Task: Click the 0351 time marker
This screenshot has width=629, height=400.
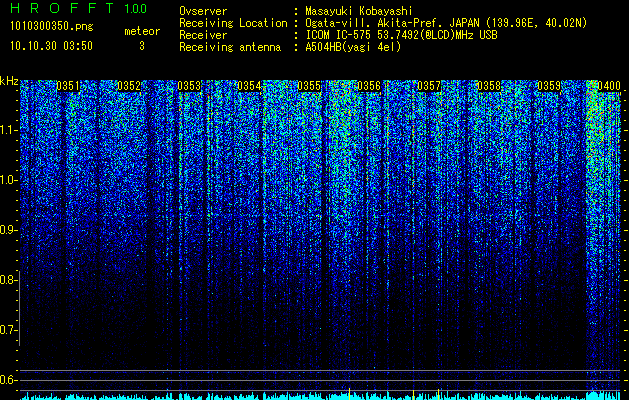Action: 68,86
